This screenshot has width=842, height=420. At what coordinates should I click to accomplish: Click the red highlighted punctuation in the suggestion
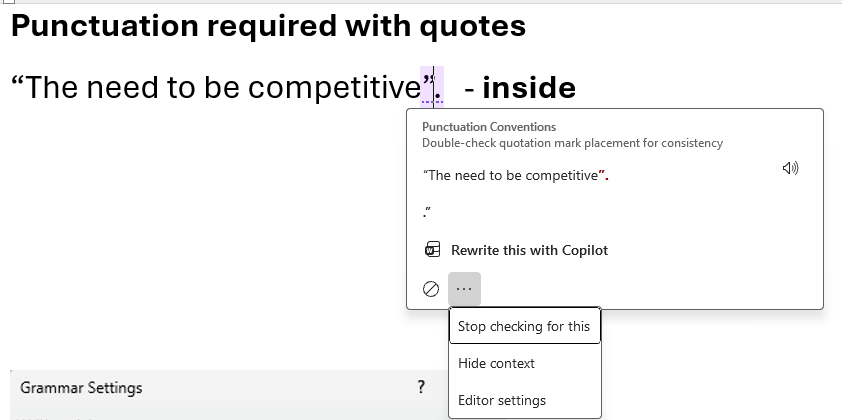click(x=603, y=175)
